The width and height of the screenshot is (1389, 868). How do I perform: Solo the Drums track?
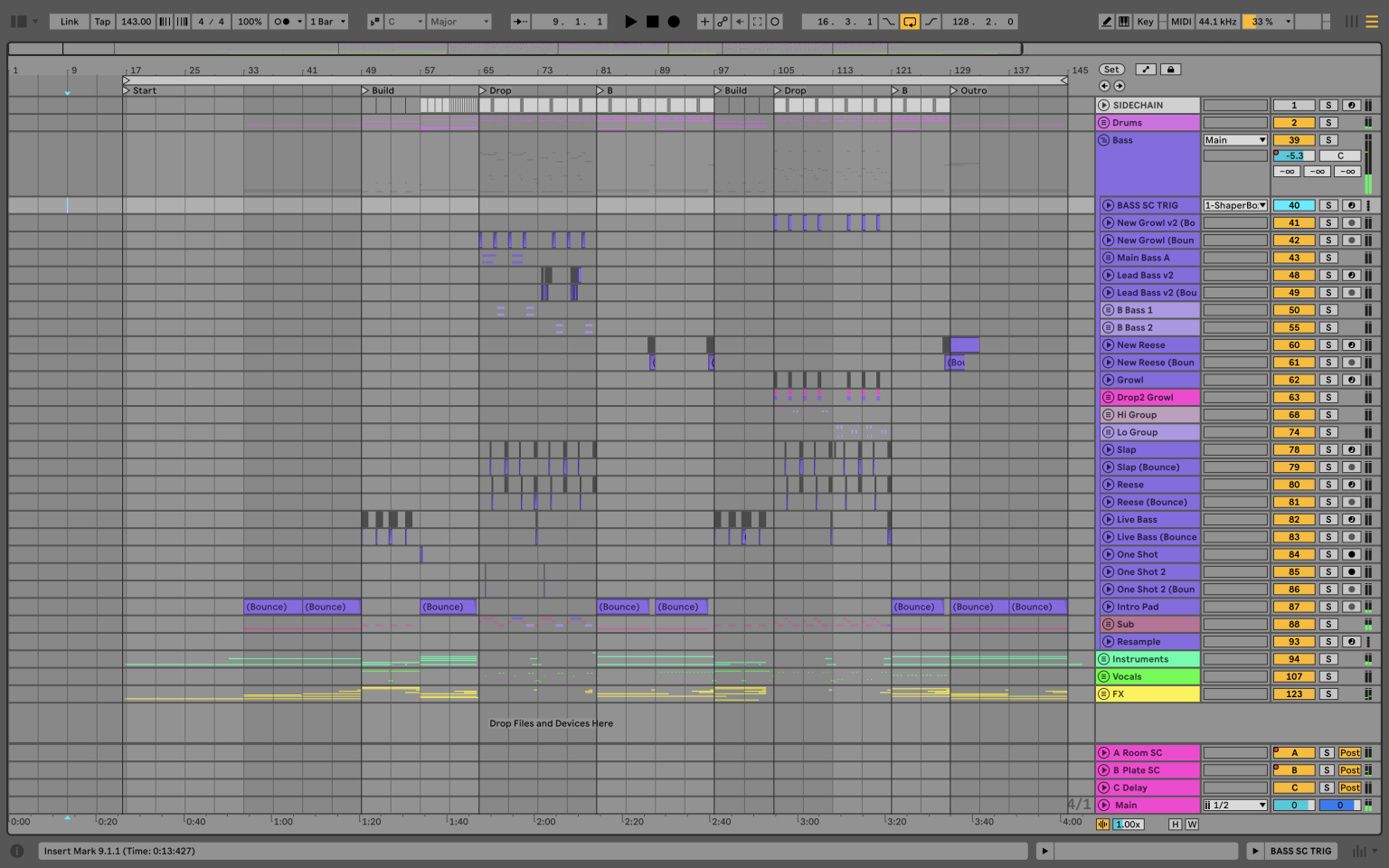coord(1328,122)
